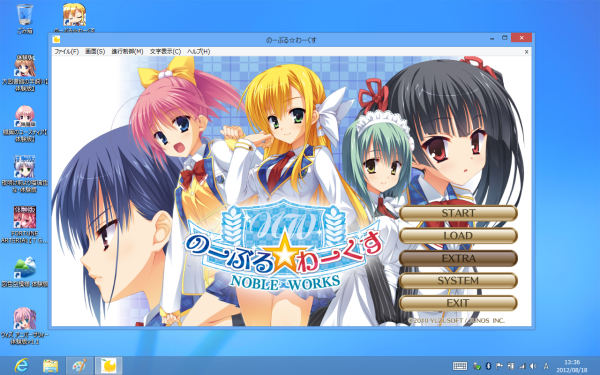Image resolution: width=600 pixels, height=375 pixels.
Task: Click the taskbar clock showing 2012/08/18
Action: (x=572, y=366)
